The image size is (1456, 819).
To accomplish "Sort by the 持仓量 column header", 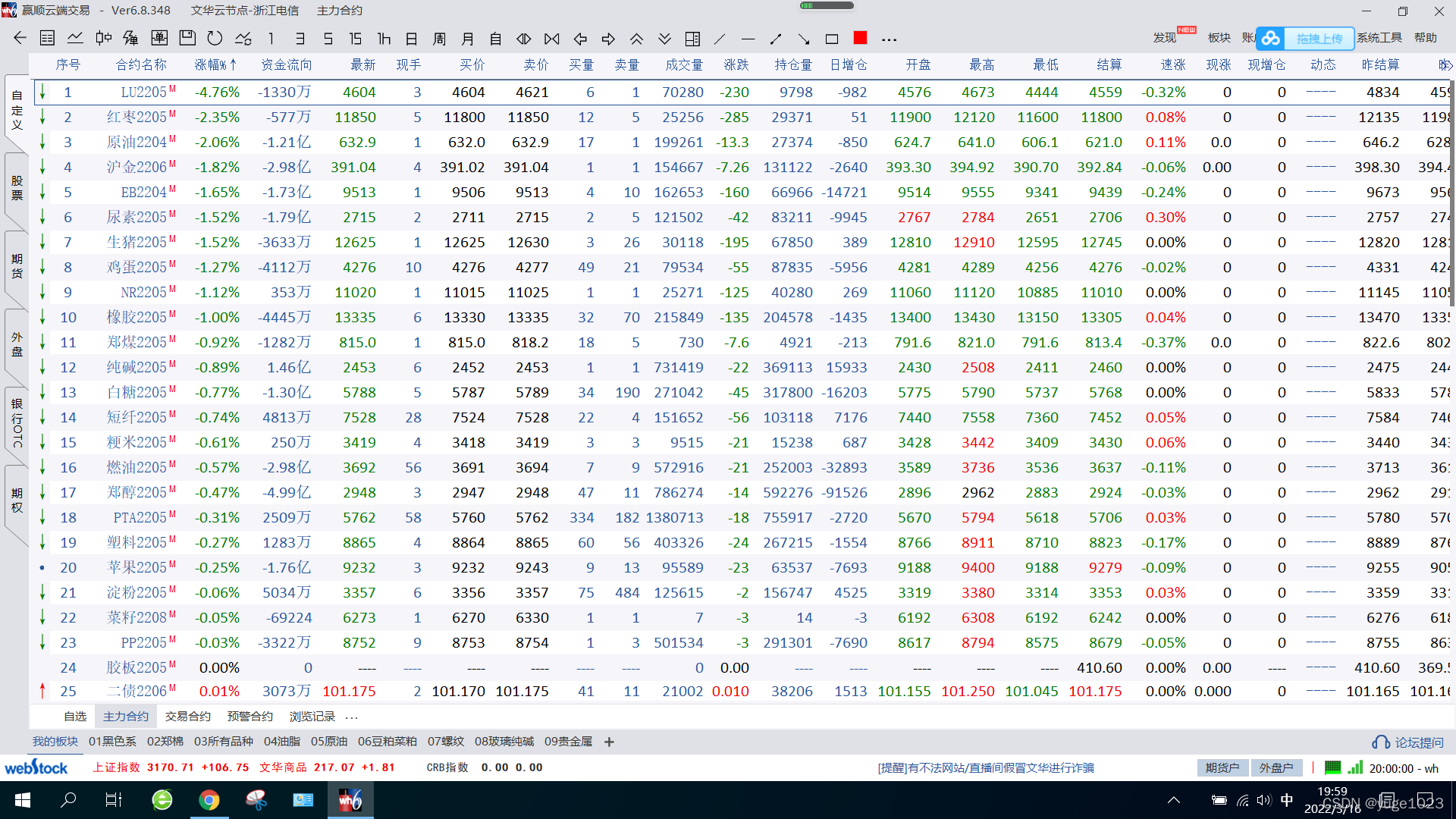I will tap(793, 65).
